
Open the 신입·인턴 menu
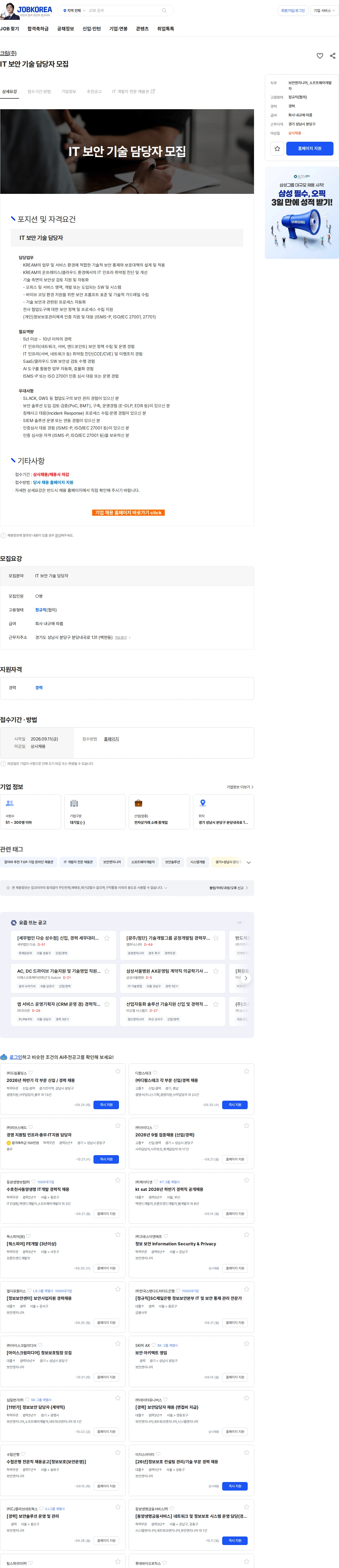coord(91,29)
